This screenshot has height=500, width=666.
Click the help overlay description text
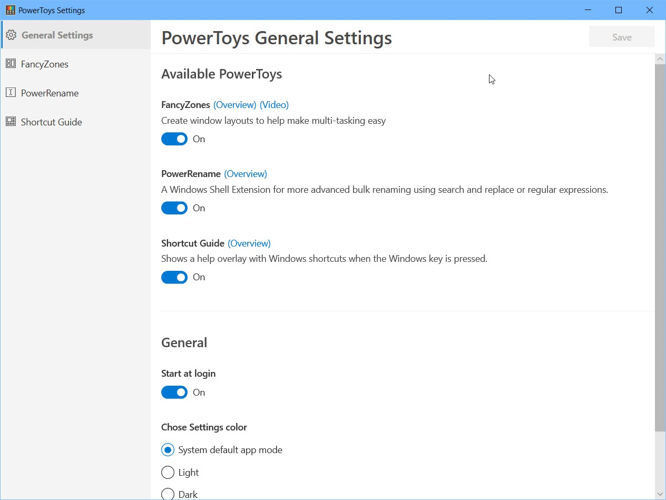click(x=324, y=259)
